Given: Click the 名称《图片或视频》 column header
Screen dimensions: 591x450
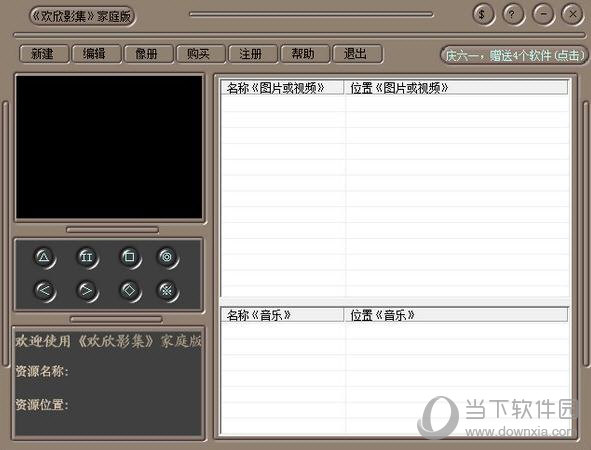Looking at the screenshot, I should (282, 88).
